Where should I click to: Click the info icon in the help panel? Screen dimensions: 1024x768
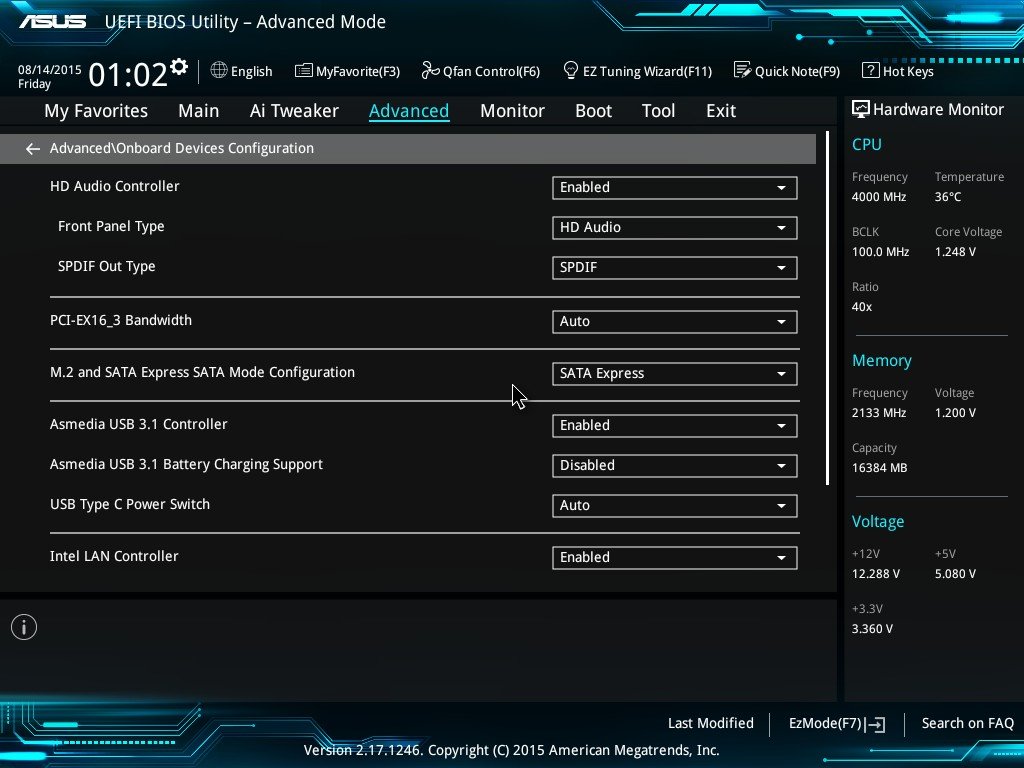tap(24, 627)
